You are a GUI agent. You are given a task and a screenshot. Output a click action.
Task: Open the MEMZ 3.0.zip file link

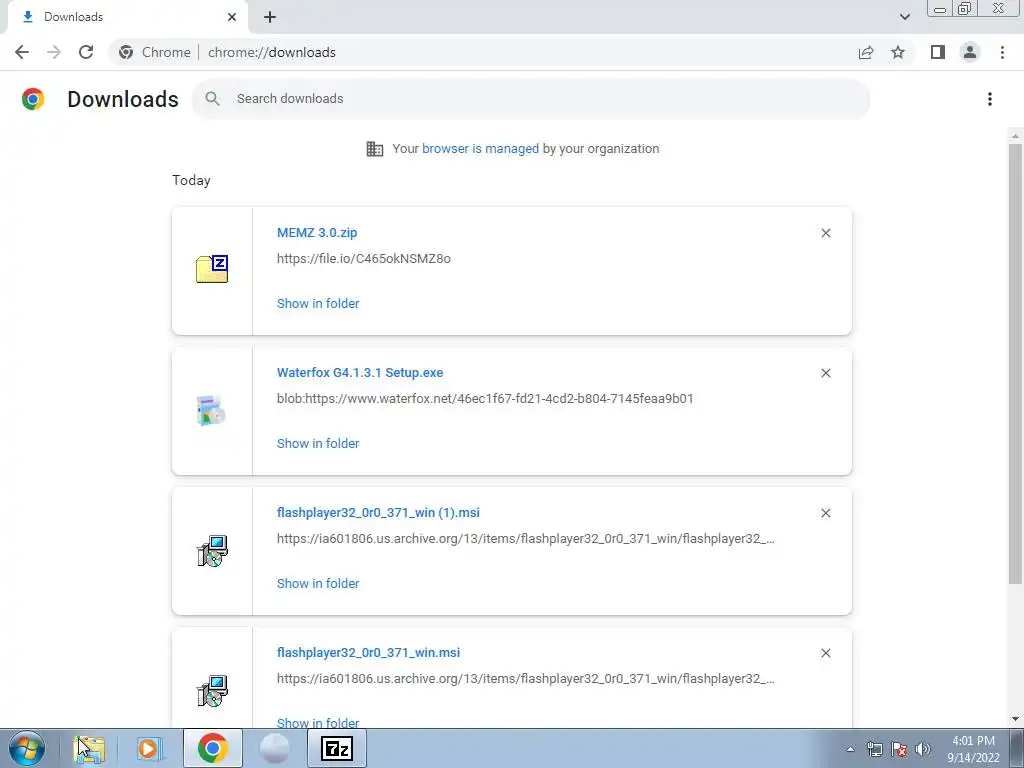click(317, 232)
